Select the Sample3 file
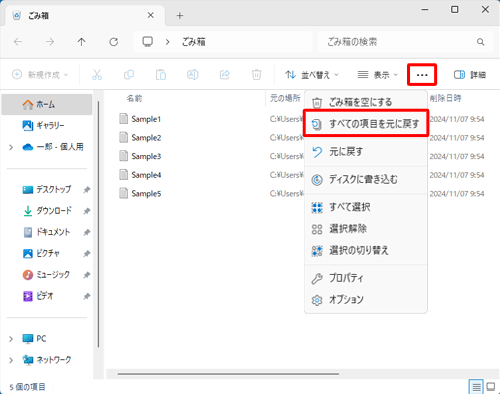The width and height of the screenshot is (500, 394). click(x=140, y=156)
